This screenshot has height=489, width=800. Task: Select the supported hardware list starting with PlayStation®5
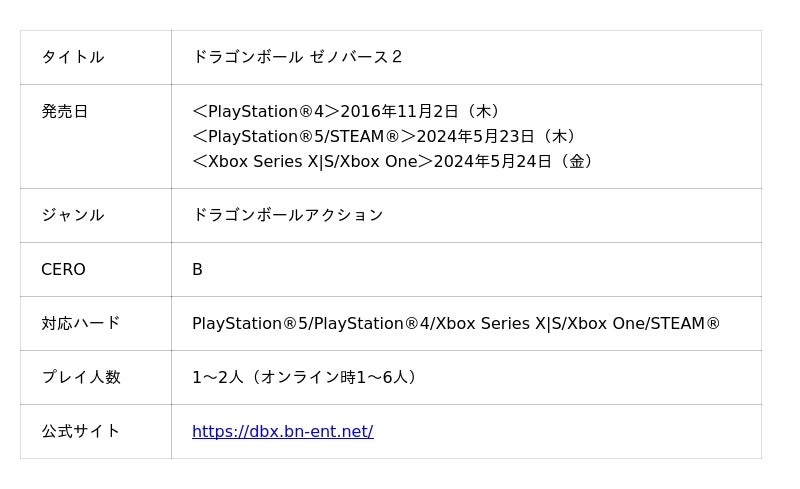(456, 324)
